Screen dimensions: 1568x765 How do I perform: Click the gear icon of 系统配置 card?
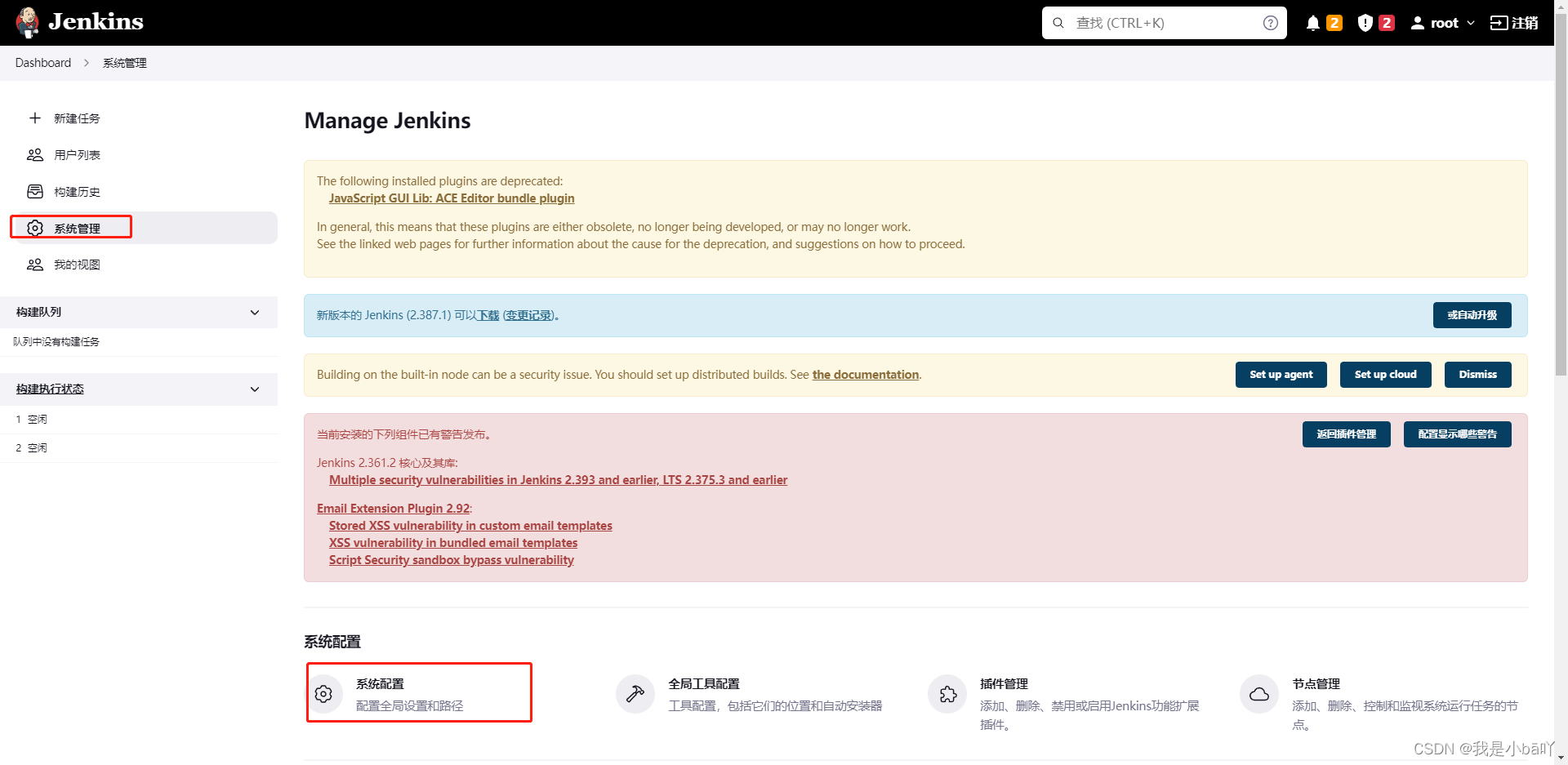point(323,694)
